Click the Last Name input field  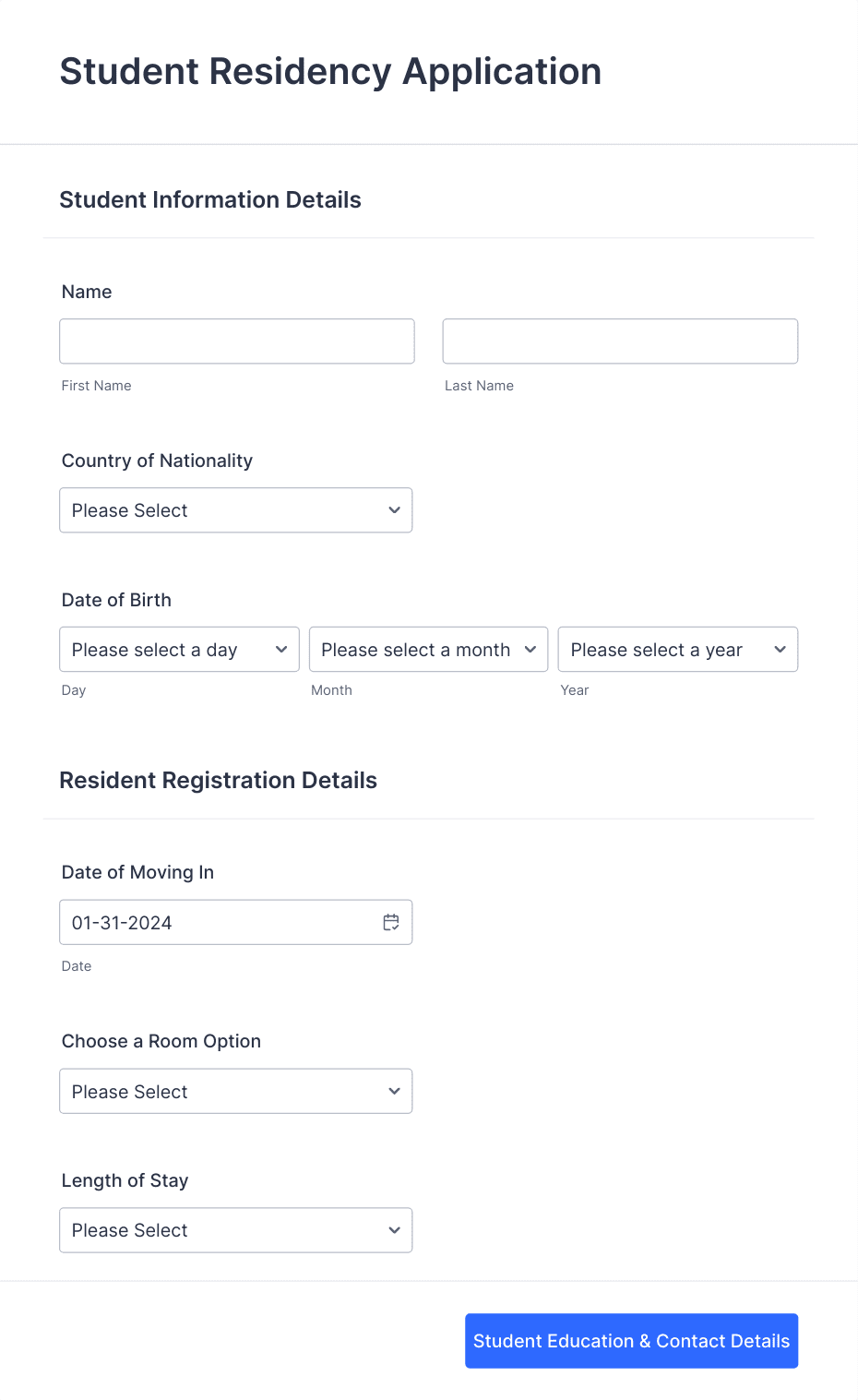[x=619, y=341]
